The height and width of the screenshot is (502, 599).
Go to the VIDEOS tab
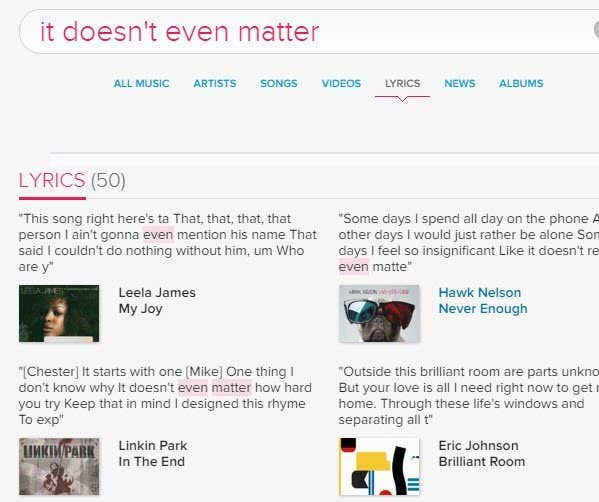coord(341,83)
